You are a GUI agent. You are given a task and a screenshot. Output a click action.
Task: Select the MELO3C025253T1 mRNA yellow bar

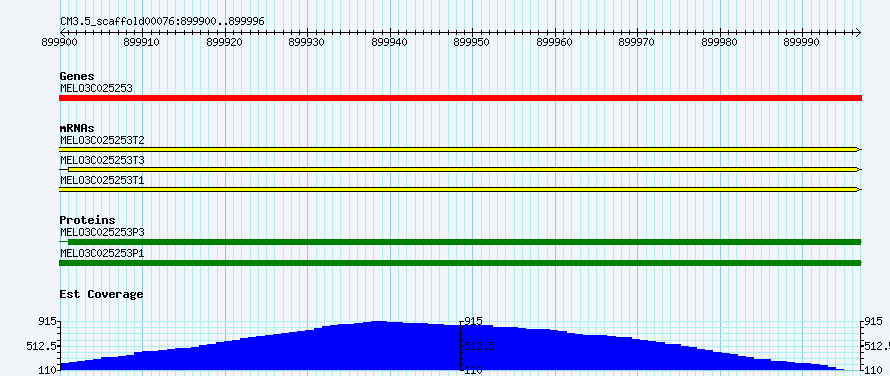[460, 189]
